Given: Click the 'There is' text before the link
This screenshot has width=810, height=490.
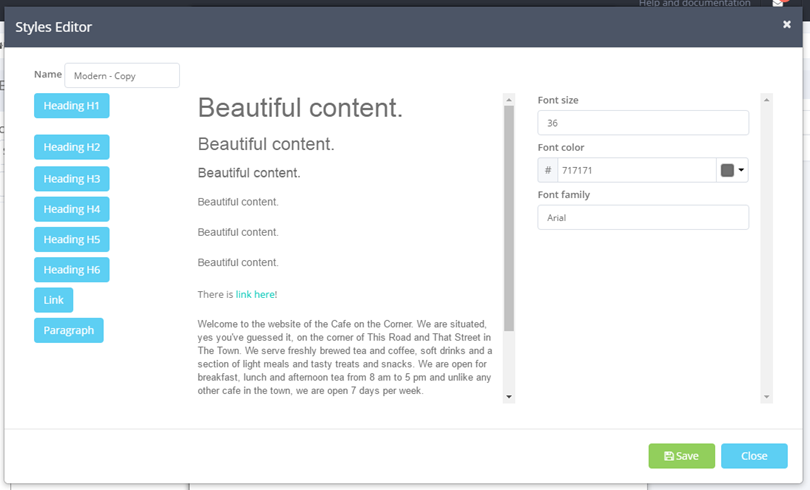Looking at the screenshot, I should 215,294.
